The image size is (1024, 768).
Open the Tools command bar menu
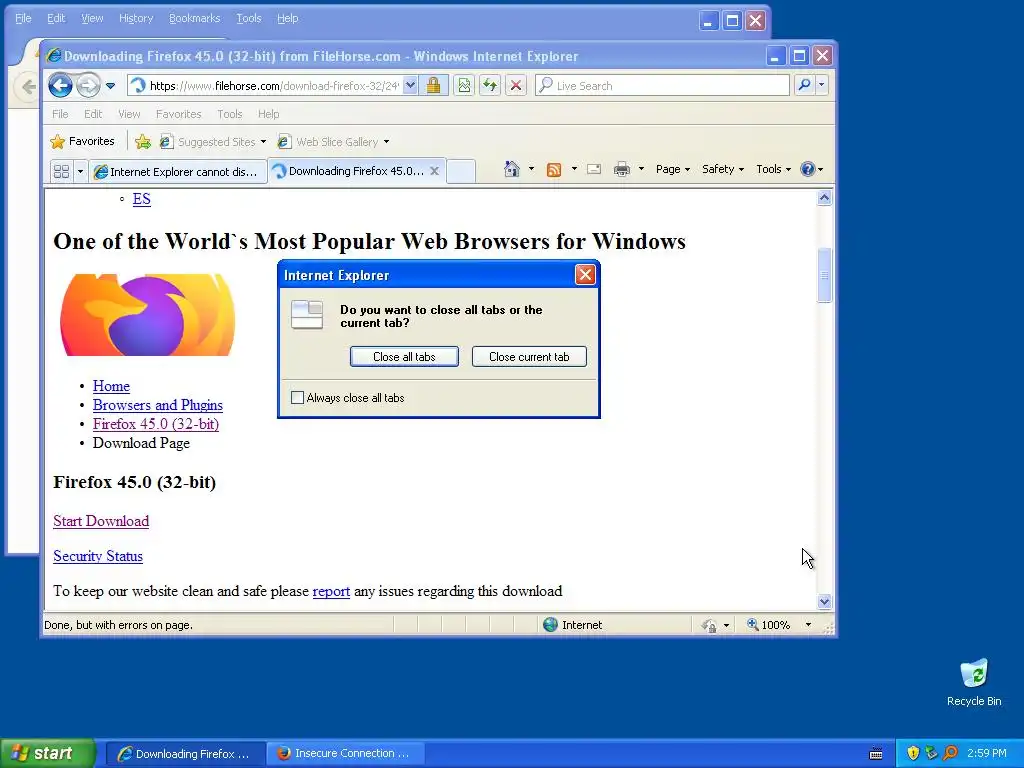coord(773,169)
